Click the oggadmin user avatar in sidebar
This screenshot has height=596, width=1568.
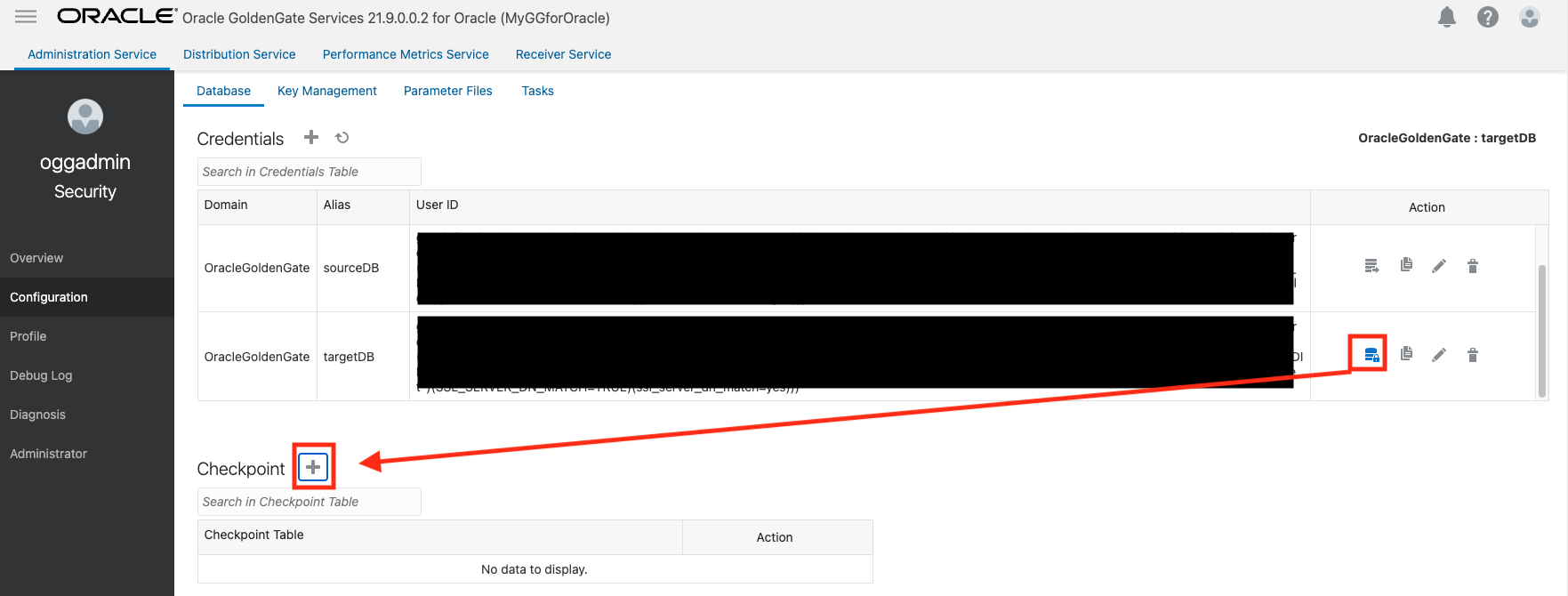tap(85, 117)
